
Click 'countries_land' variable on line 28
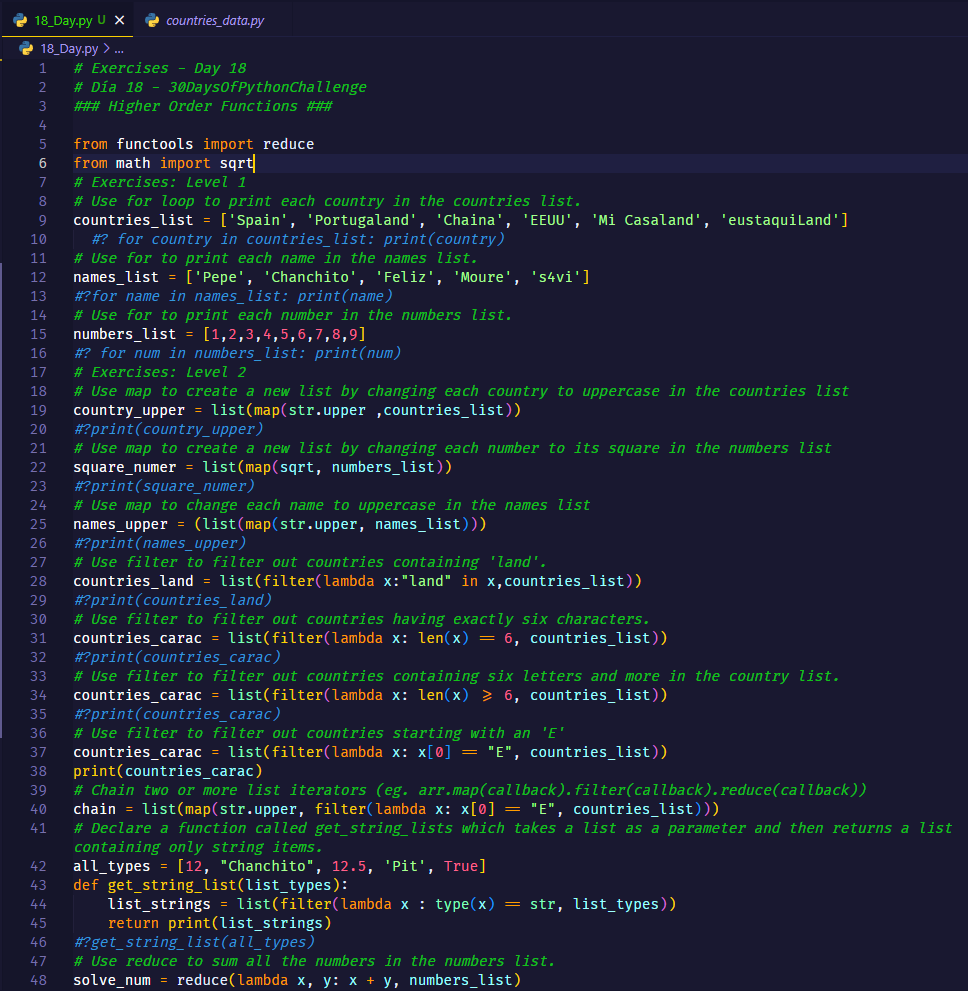[133, 581]
